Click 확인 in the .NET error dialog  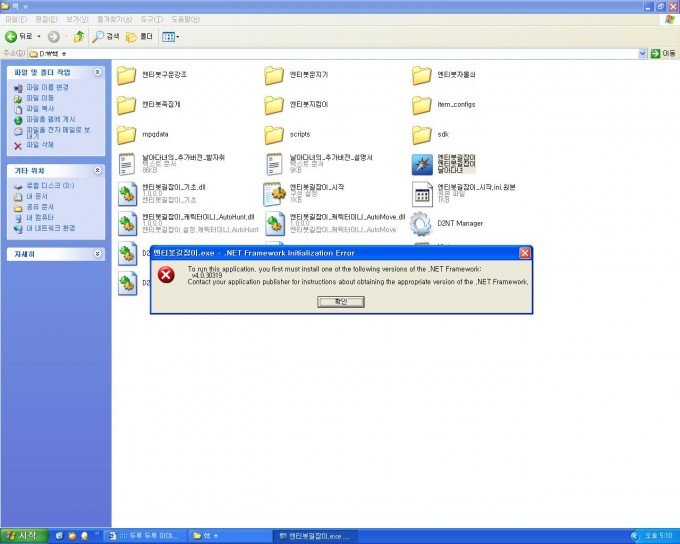341,302
